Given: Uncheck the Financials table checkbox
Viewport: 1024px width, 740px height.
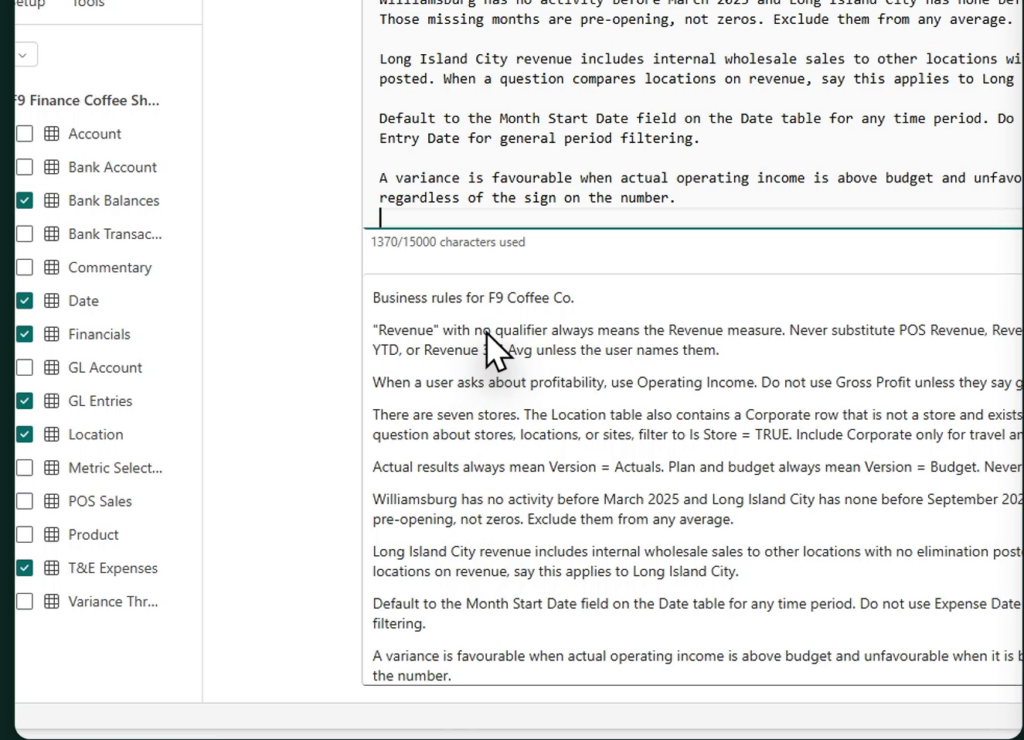Looking at the screenshot, I should click(24, 334).
